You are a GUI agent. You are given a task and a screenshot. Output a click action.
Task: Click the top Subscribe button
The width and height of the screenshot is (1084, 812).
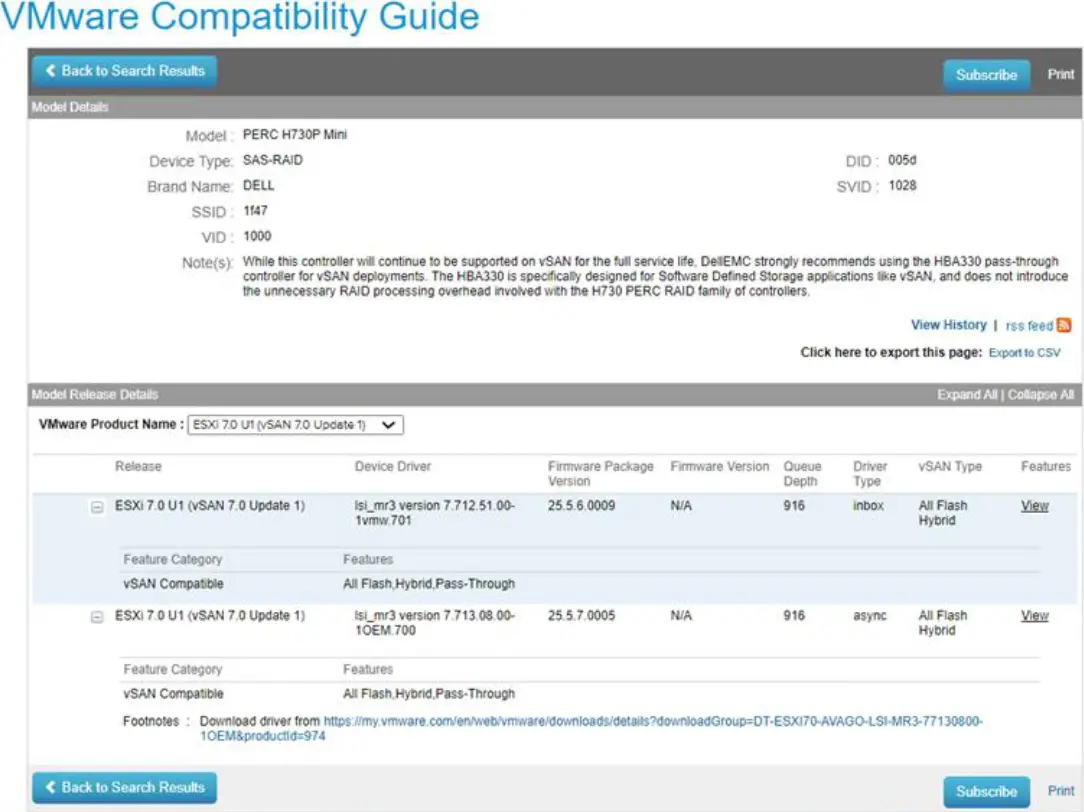pos(986,75)
